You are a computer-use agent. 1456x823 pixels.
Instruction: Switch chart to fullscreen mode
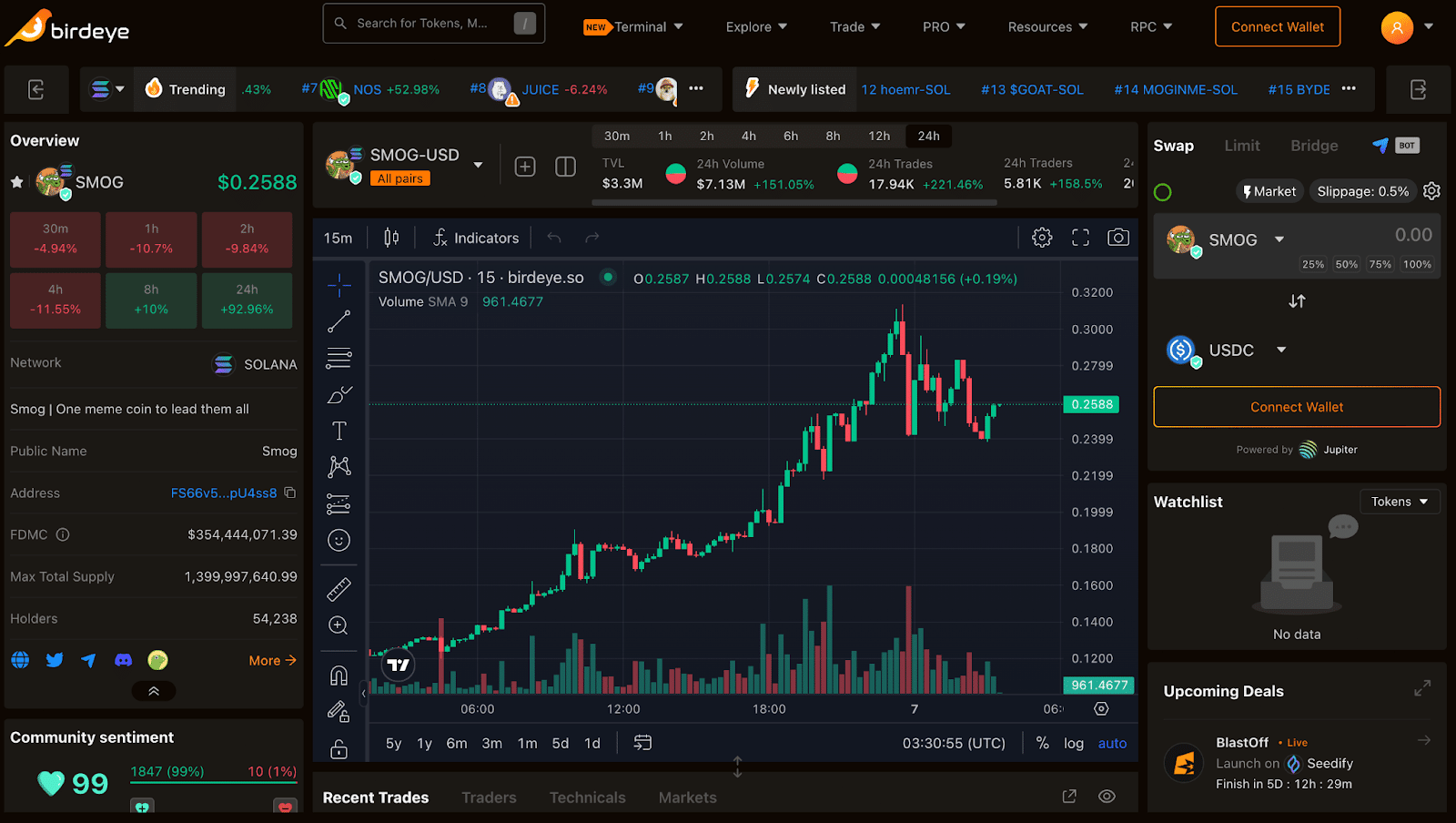click(1080, 238)
